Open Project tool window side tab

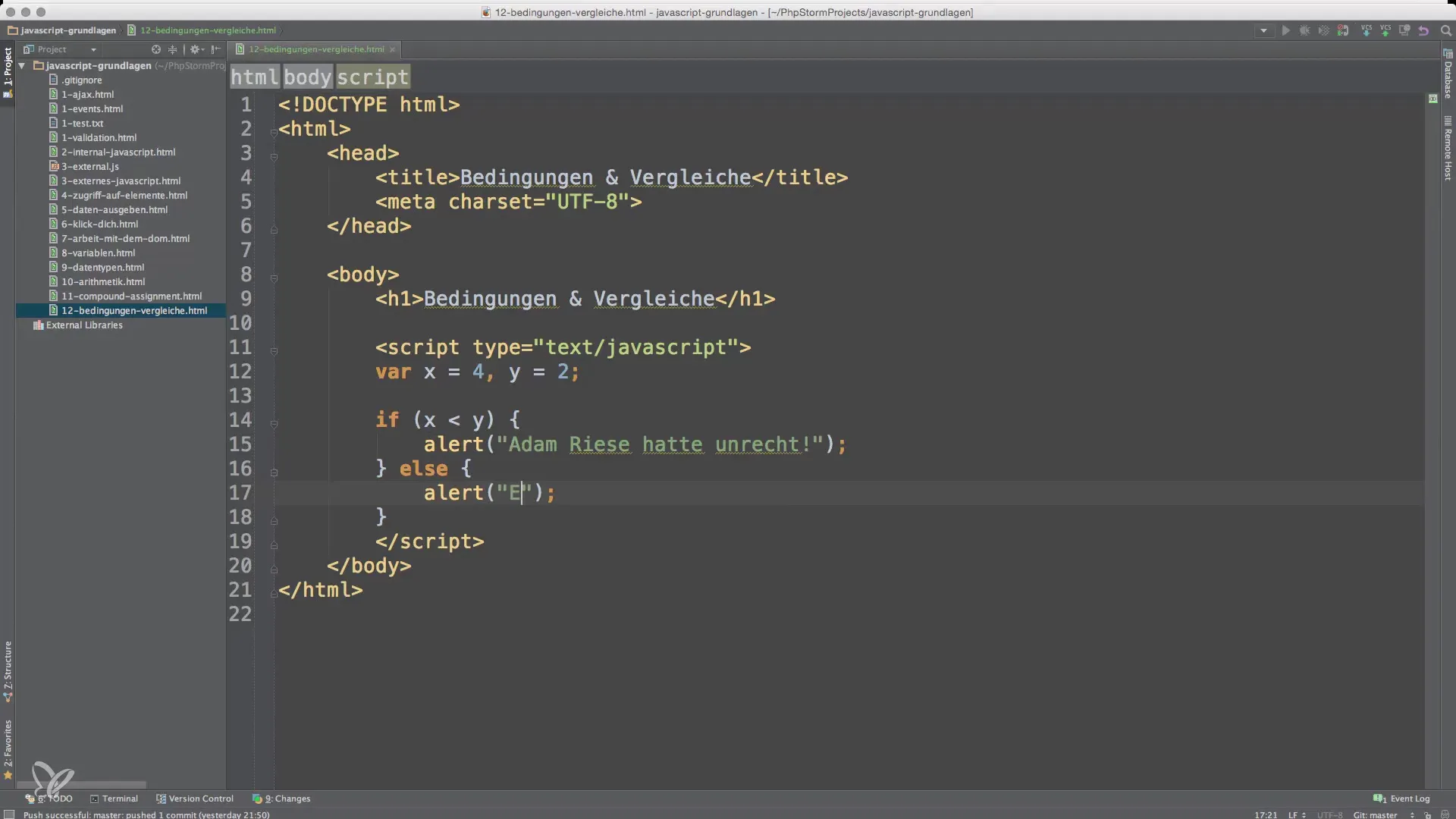(8, 72)
